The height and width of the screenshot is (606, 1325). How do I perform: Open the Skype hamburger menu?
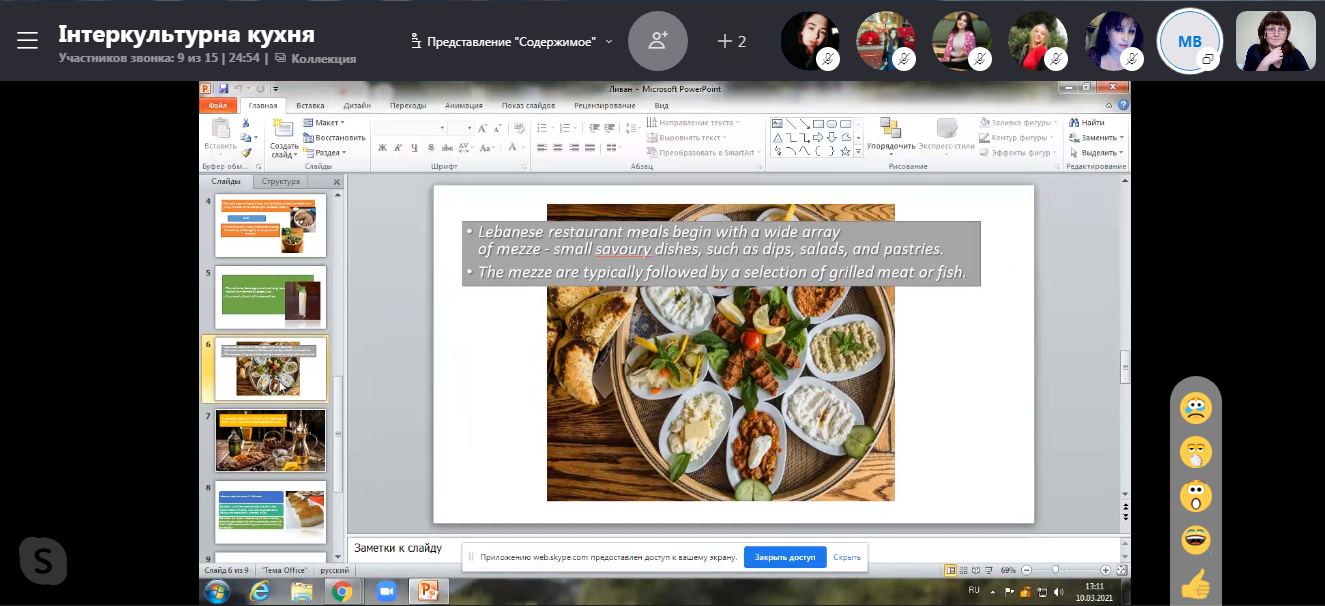coord(27,40)
